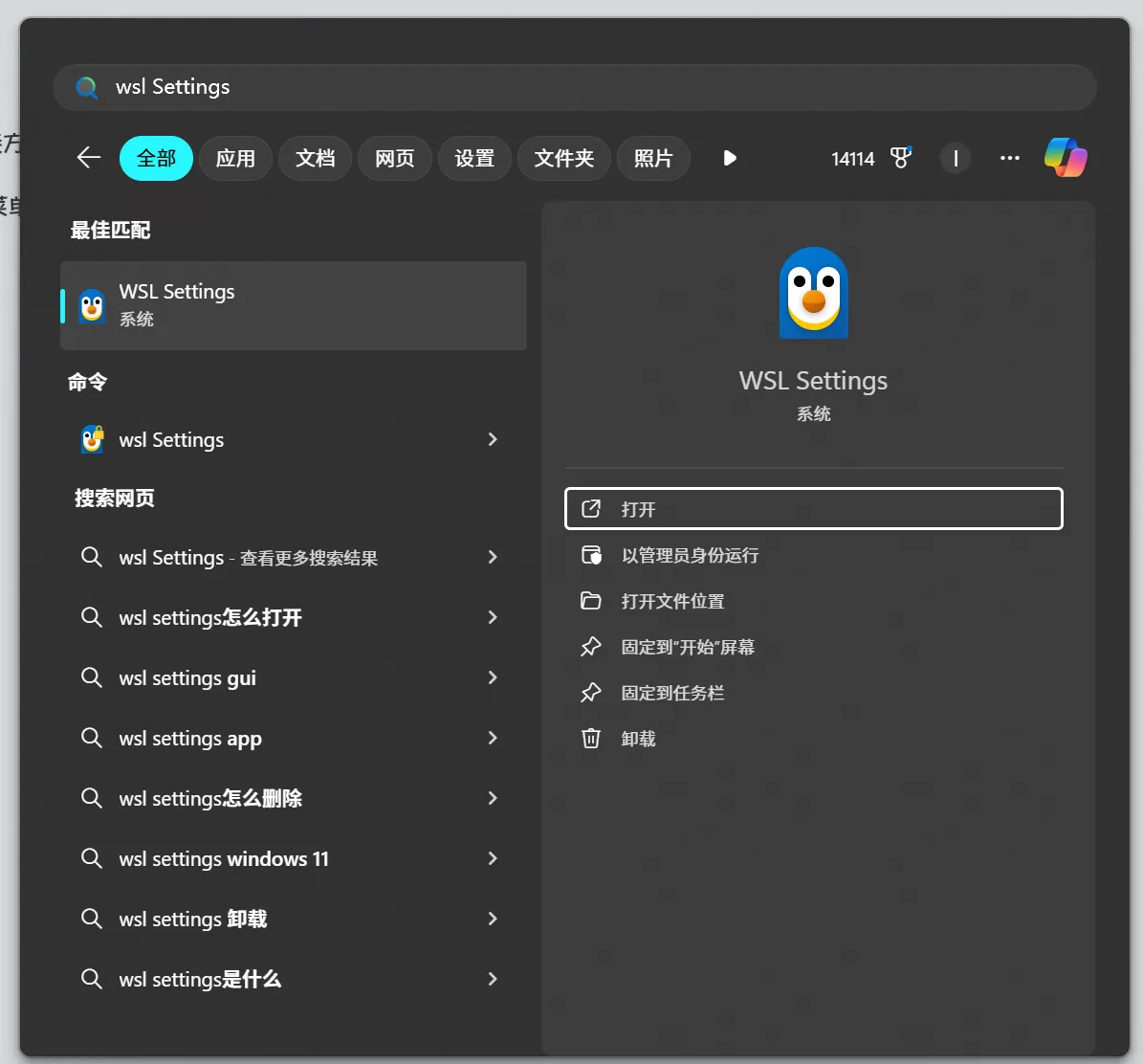Select the WSL Settings penguin icon under 最佳匹配
The image size is (1143, 1064).
tap(91, 304)
